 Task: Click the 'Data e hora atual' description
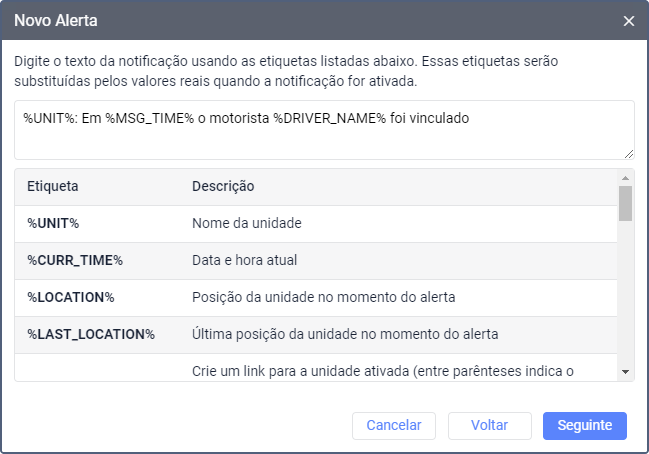tap(245, 260)
